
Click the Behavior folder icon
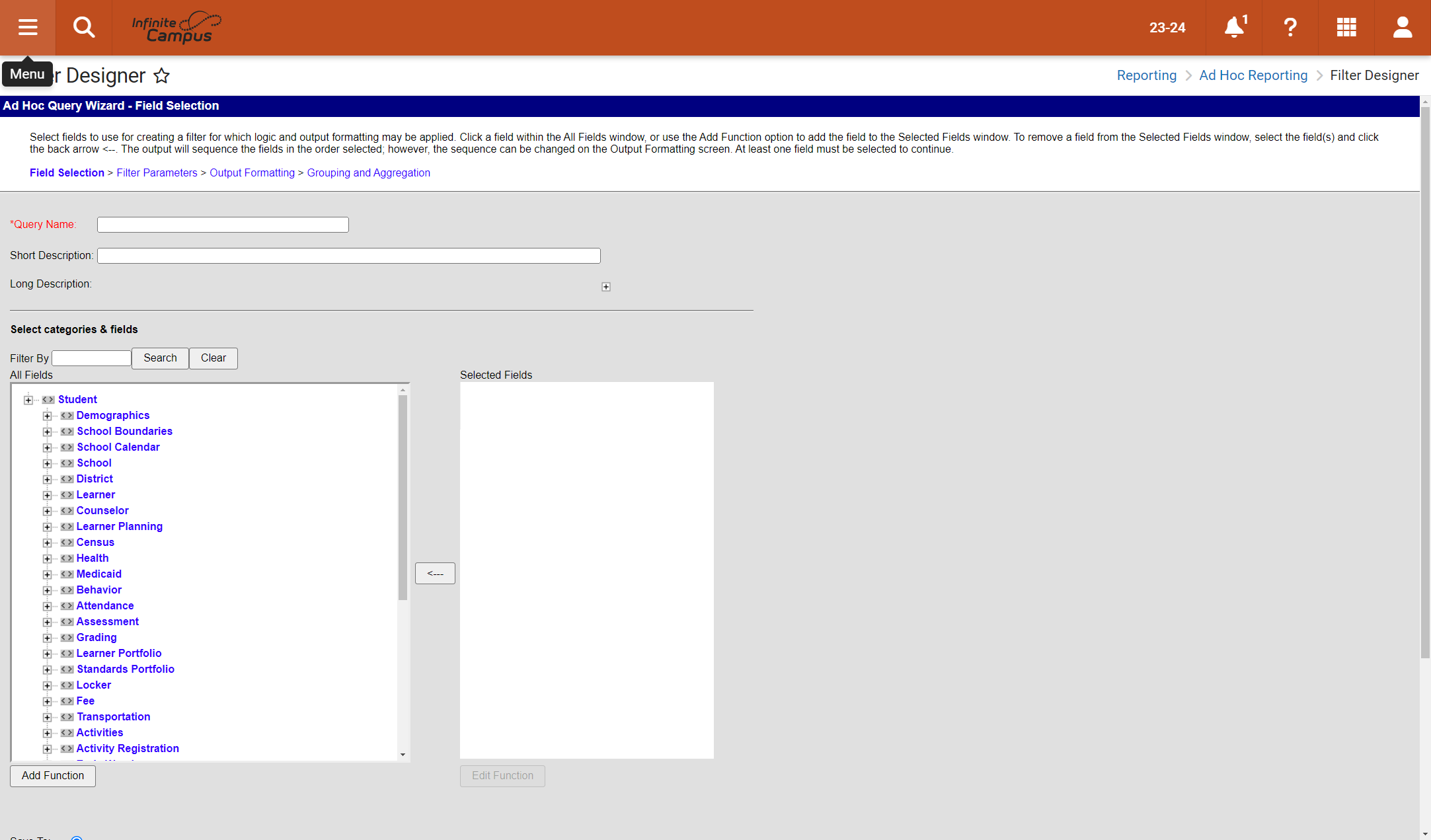(x=67, y=590)
